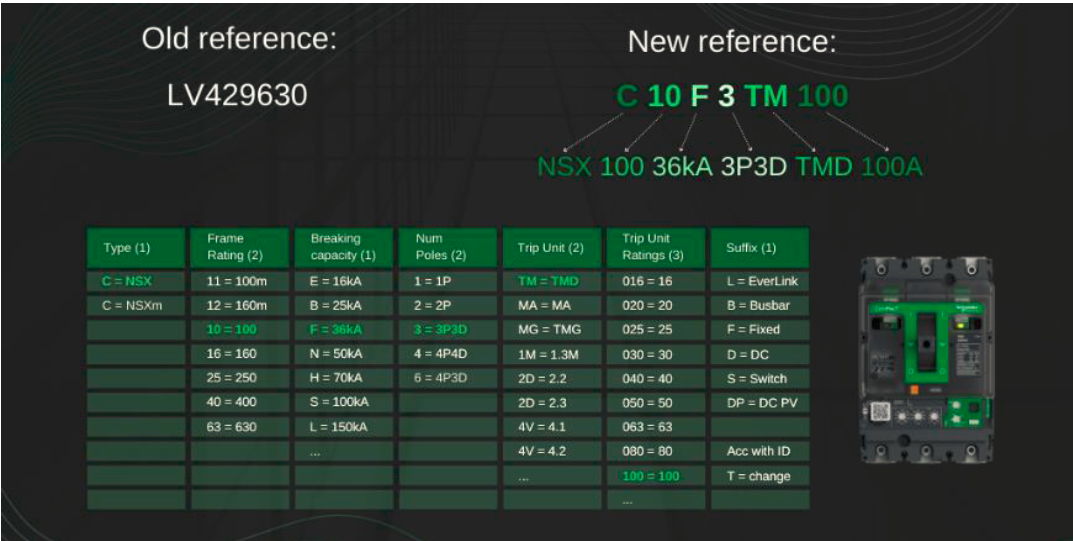Viewport: 1073px width, 541px height.
Task: Click "100A" in the decoded description line
Action: click(x=892, y=166)
